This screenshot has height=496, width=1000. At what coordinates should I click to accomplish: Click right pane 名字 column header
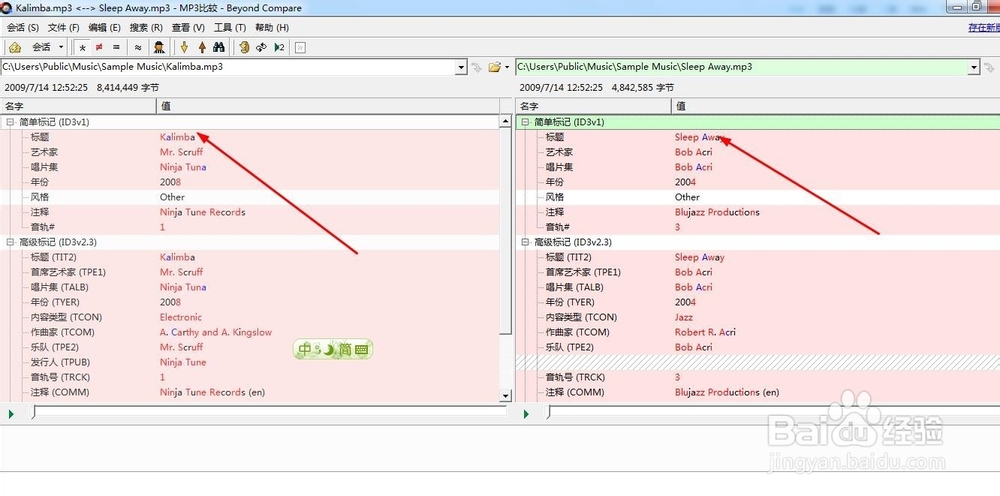click(x=593, y=106)
